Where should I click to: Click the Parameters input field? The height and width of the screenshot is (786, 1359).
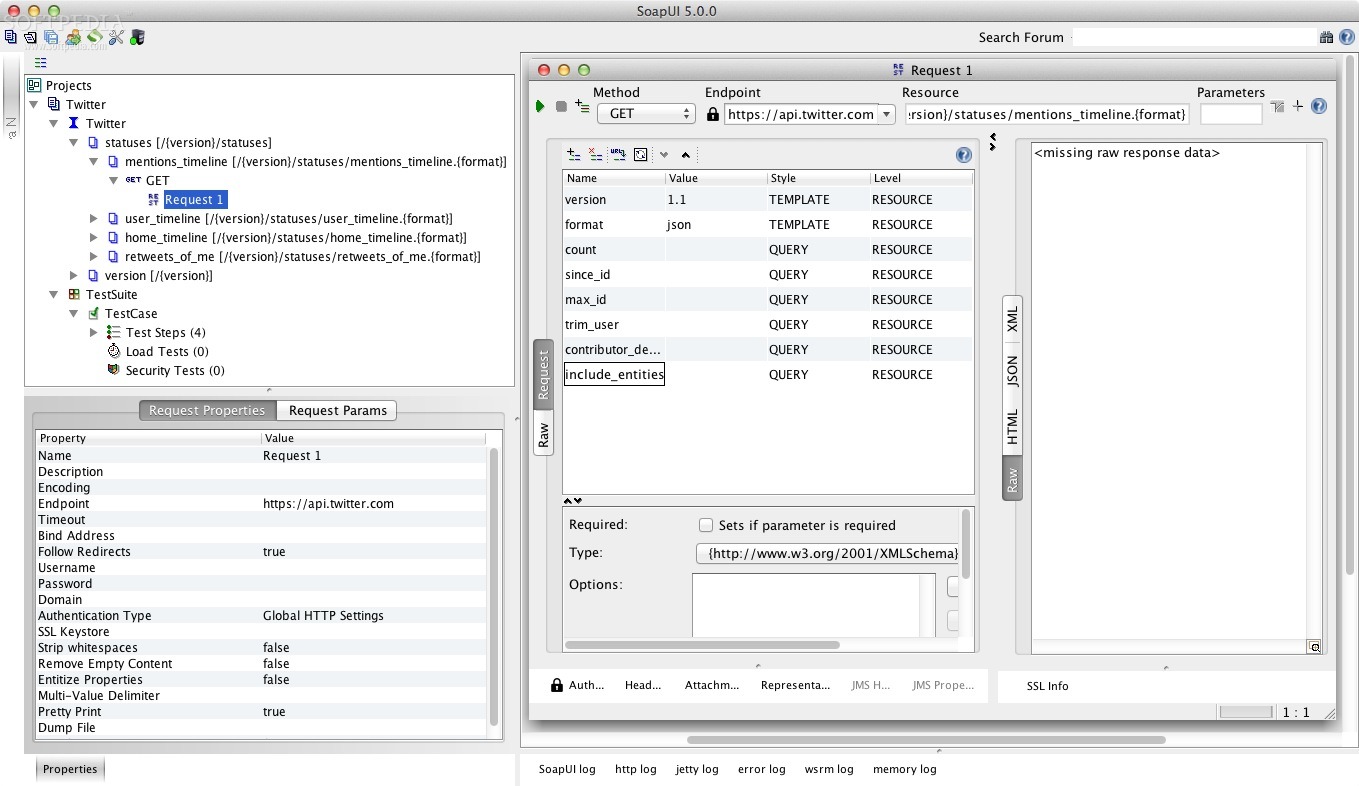tap(1231, 114)
